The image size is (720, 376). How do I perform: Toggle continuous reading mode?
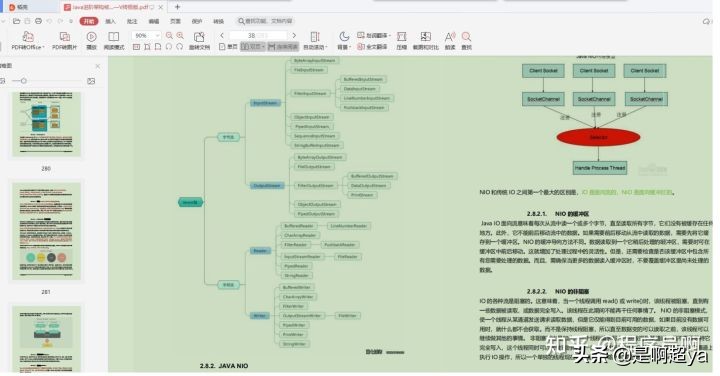pos(283,47)
